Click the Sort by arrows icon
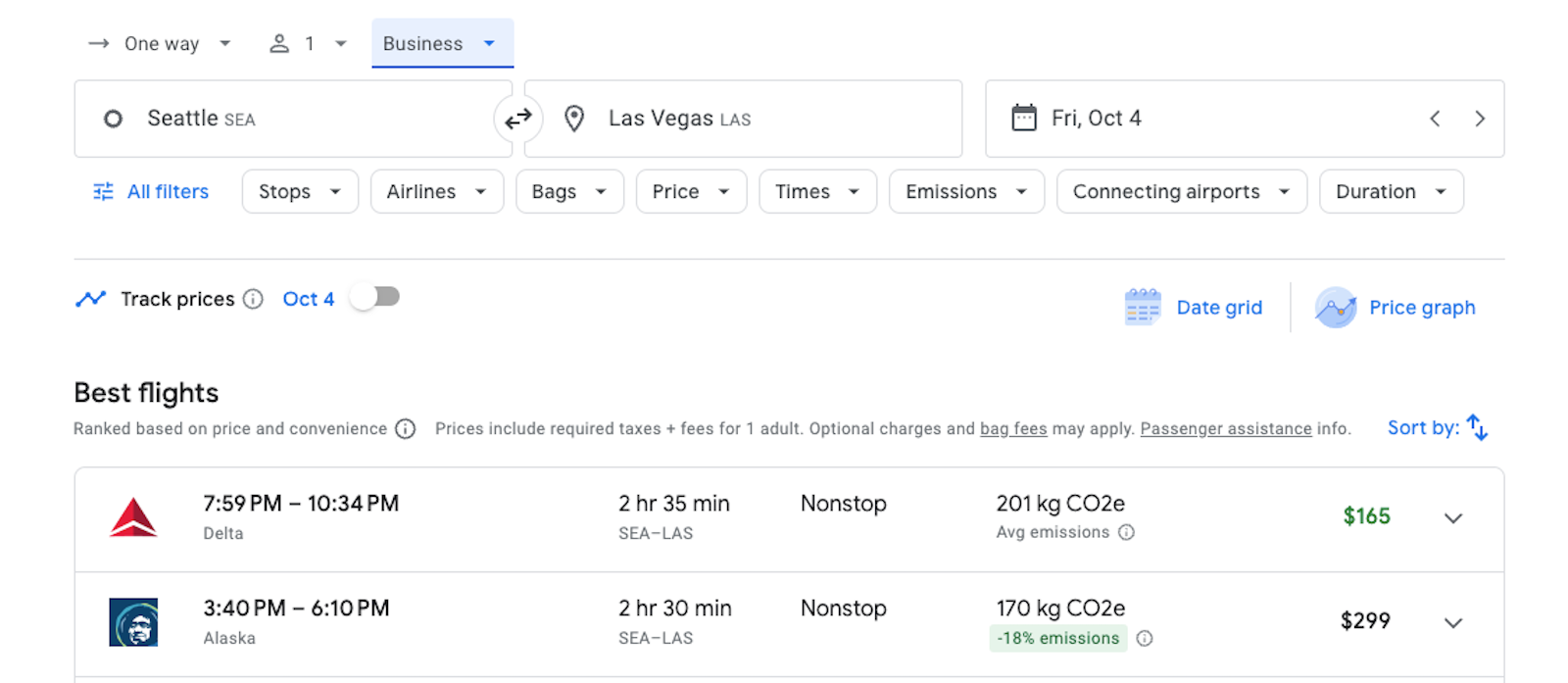 click(x=1477, y=428)
